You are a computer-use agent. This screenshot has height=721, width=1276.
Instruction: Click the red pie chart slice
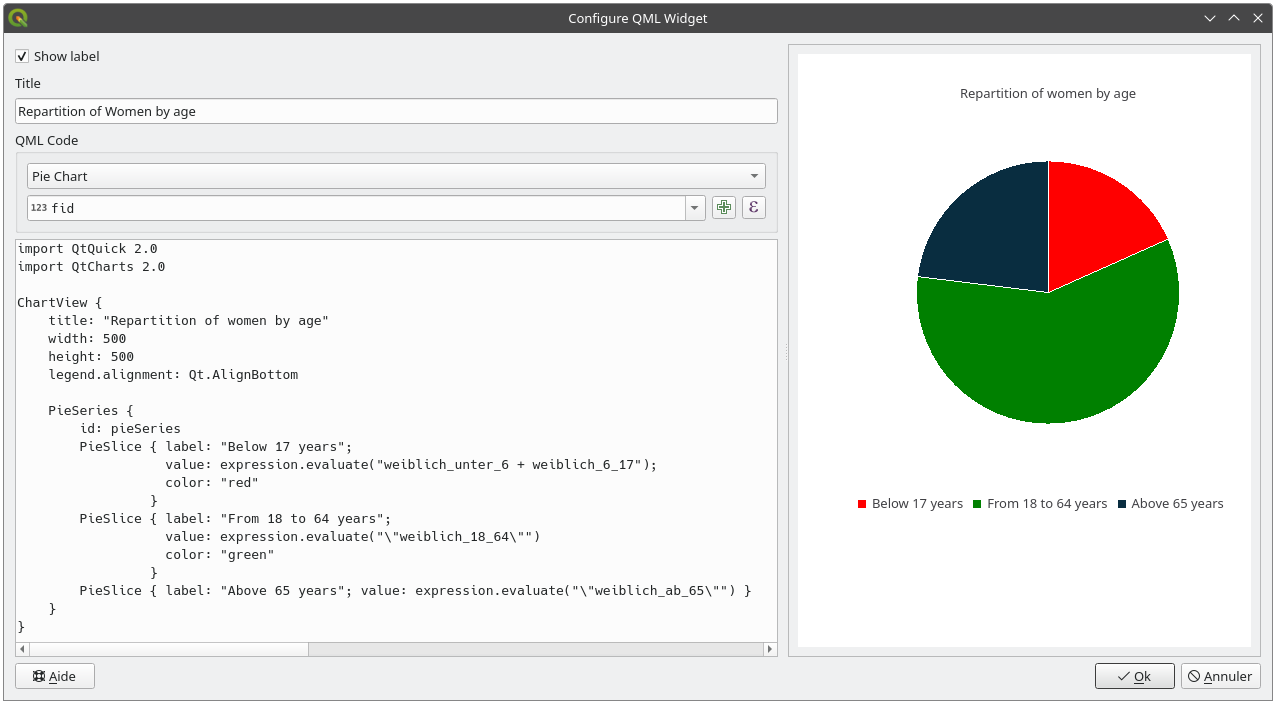click(1095, 225)
